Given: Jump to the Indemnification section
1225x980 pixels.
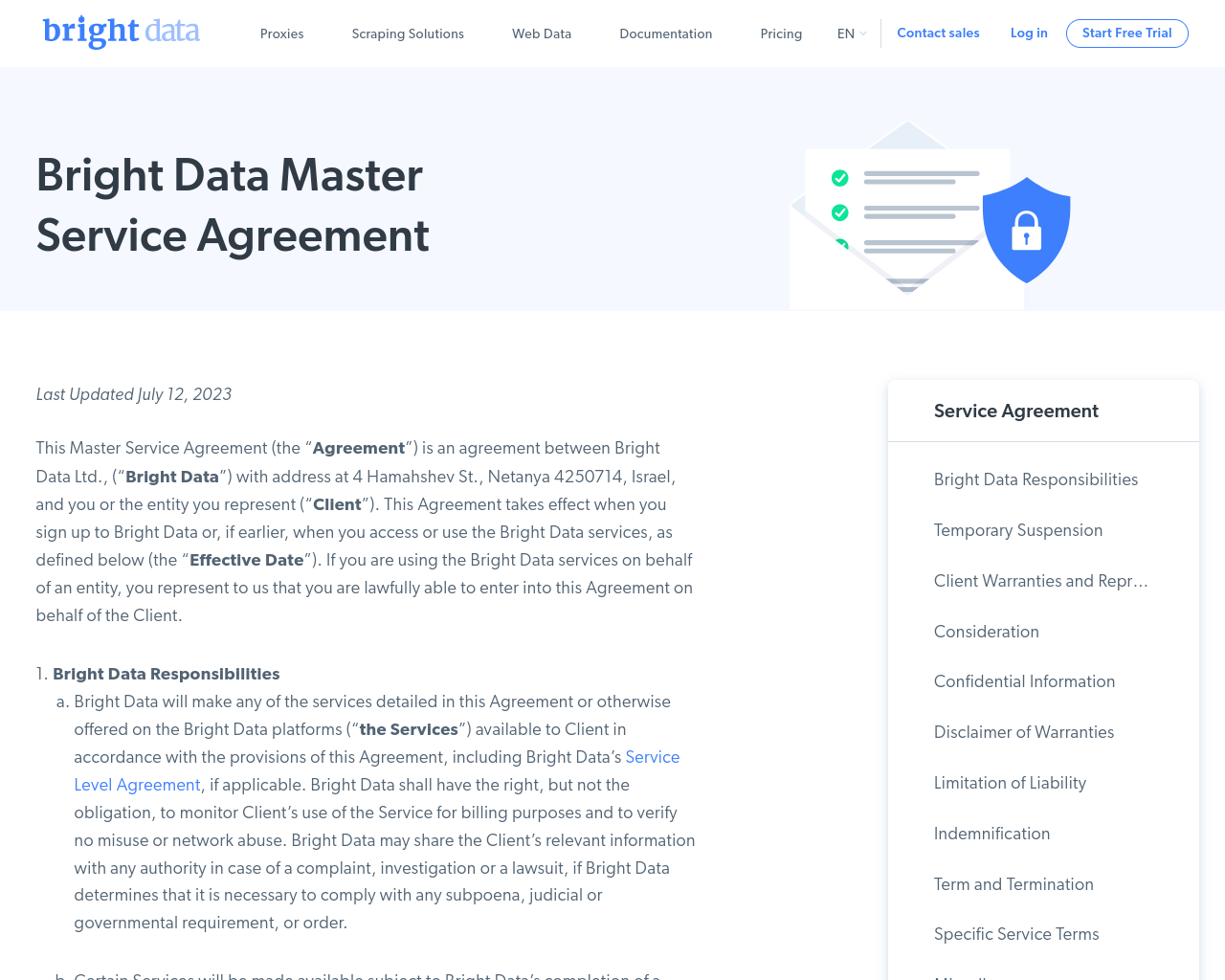Looking at the screenshot, I should coord(991,834).
